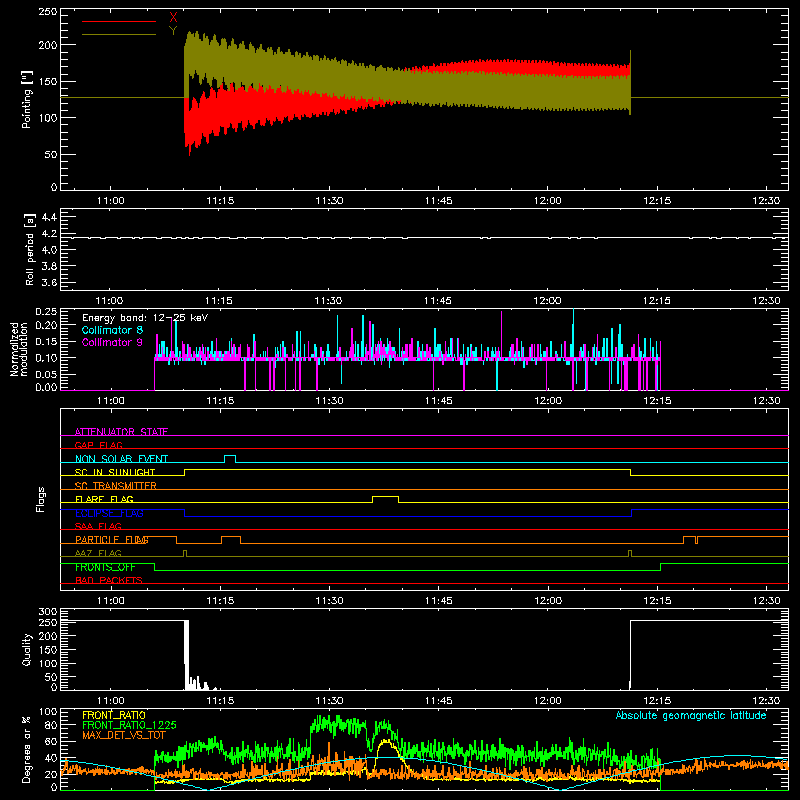The image size is (800, 800).
Task: Click the 250 tick on Pointing axis
Action: 47,12
